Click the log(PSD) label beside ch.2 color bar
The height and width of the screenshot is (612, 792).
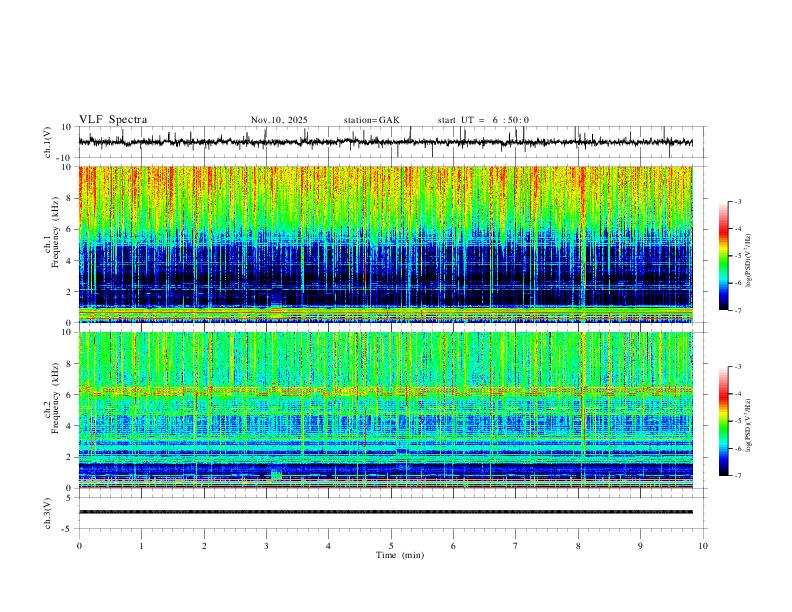coord(749,426)
